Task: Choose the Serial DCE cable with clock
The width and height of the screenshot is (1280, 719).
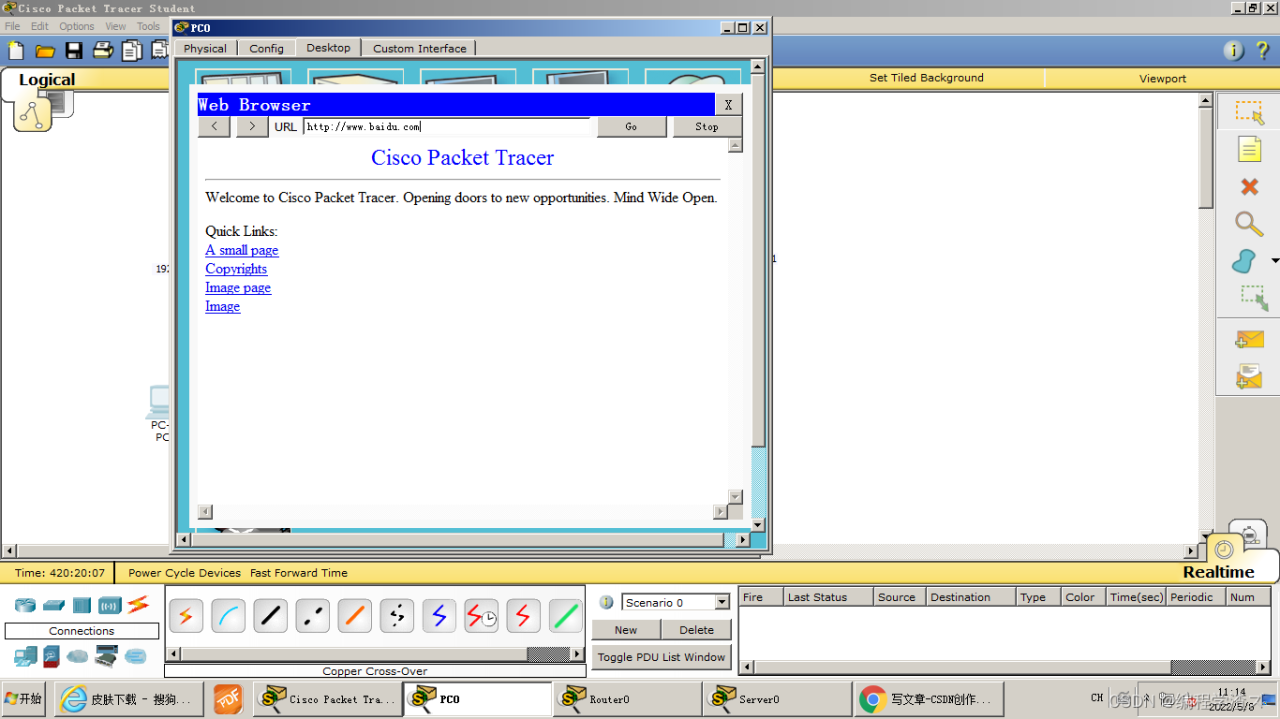Action: pyautogui.click(x=481, y=616)
